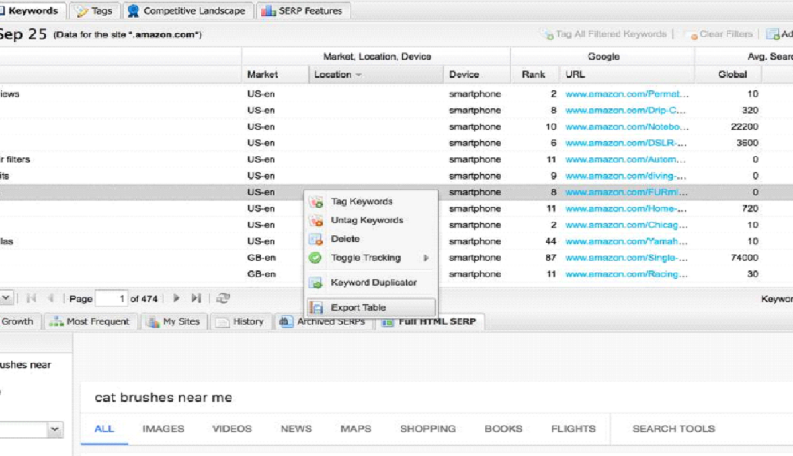Open www.amazon.com/Yamah... link
Viewport: 793px width, 456px height.
(x=627, y=242)
